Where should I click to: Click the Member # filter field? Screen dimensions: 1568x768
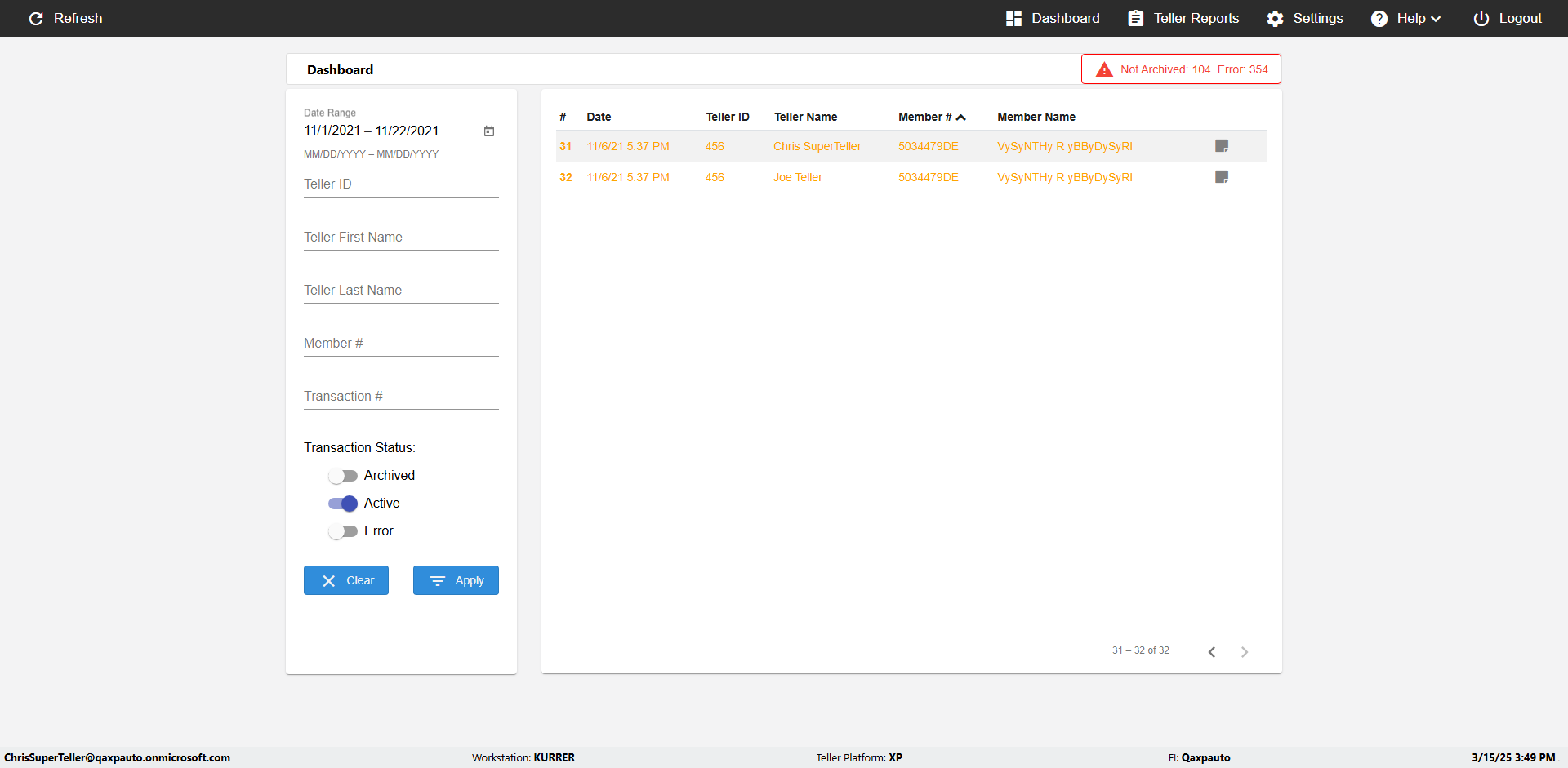401,344
